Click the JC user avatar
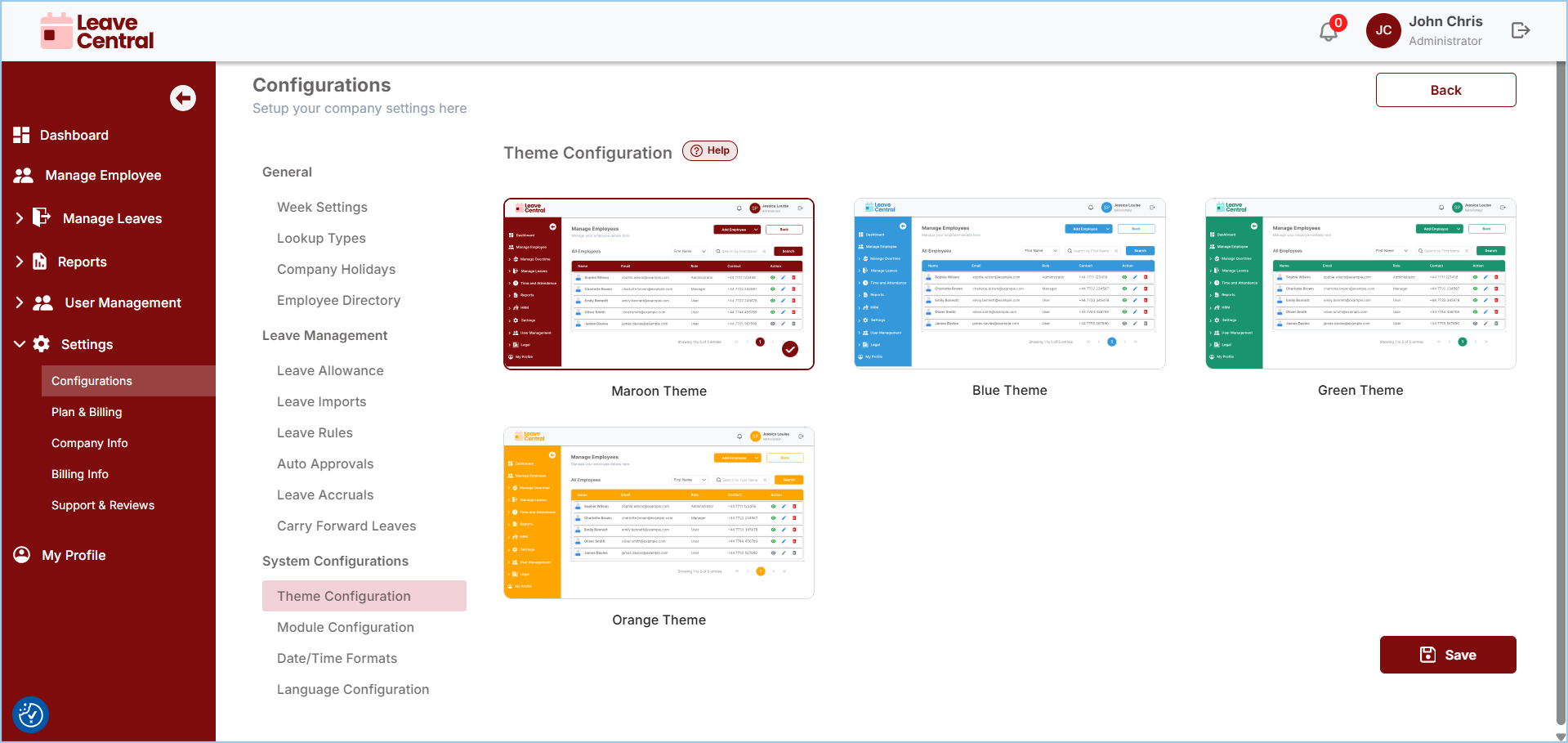 (x=1383, y=31)
